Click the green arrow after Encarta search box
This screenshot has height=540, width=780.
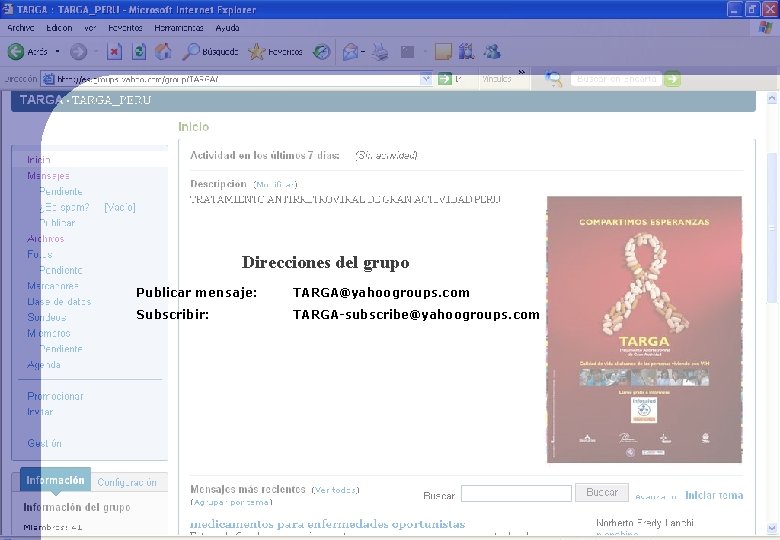point(672,79)
